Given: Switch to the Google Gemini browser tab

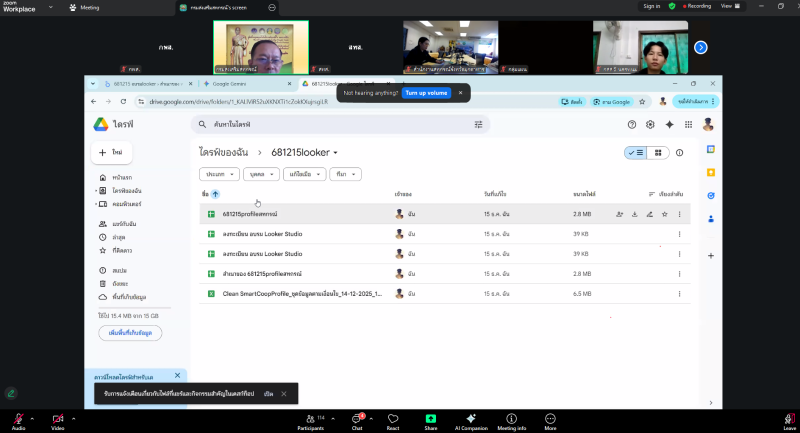Looking at the screenshot, I should pos(233,85).
